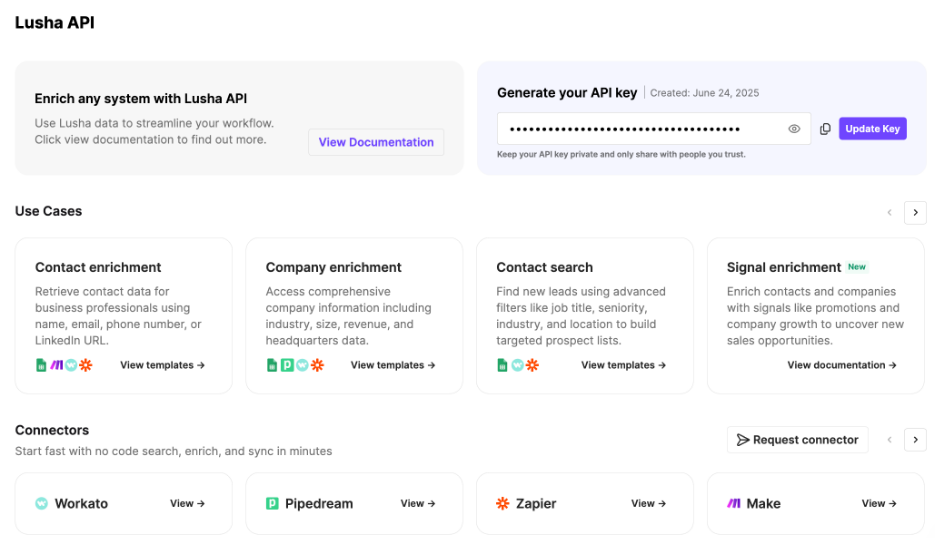This screenshot has height=538, width=935.
Task: Click the Workato icon in Contact search card
Action: pos(518,365)
